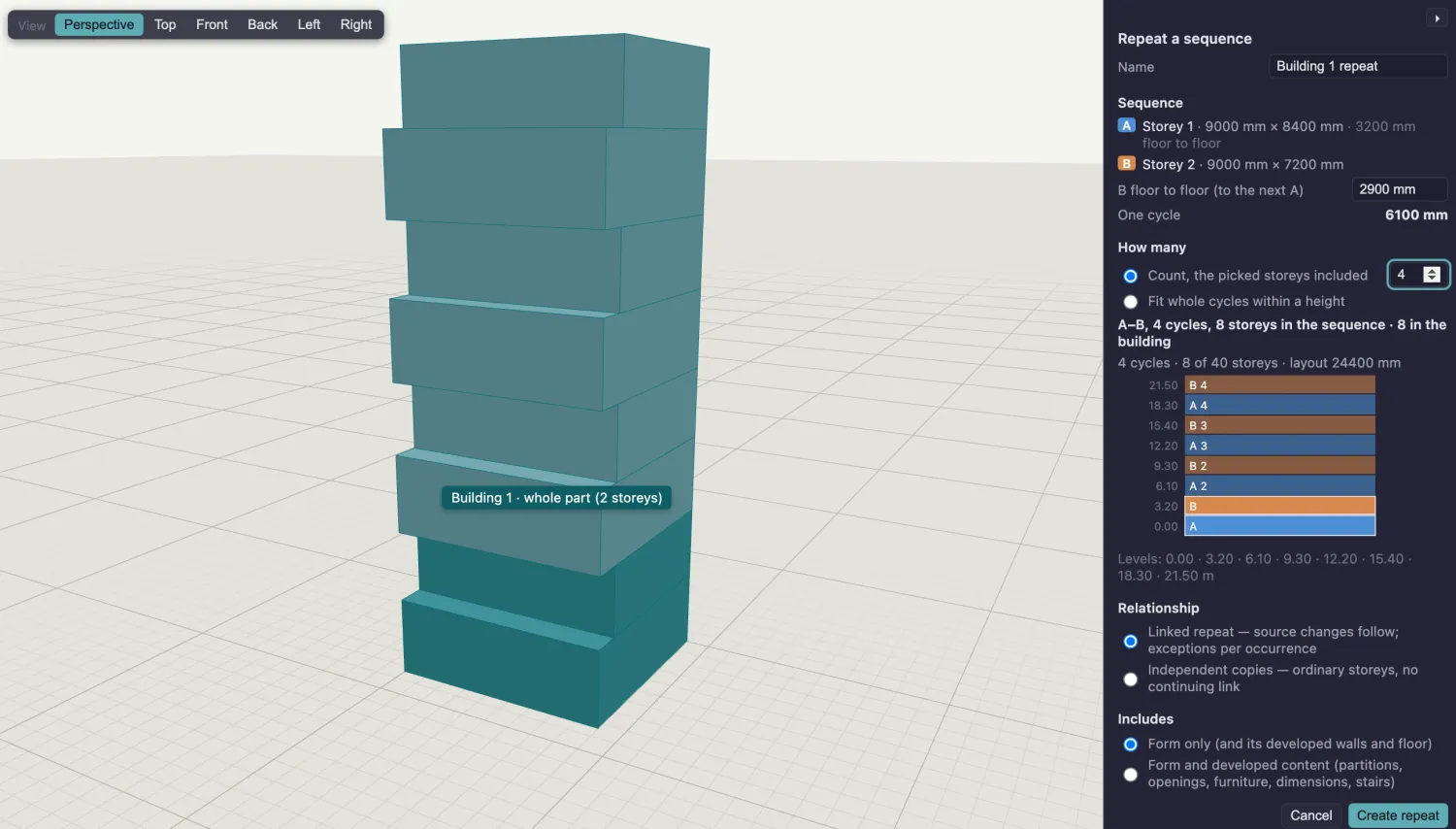Click the "Building 1 · whole part (2 storeys)" label

click(556, 498)
